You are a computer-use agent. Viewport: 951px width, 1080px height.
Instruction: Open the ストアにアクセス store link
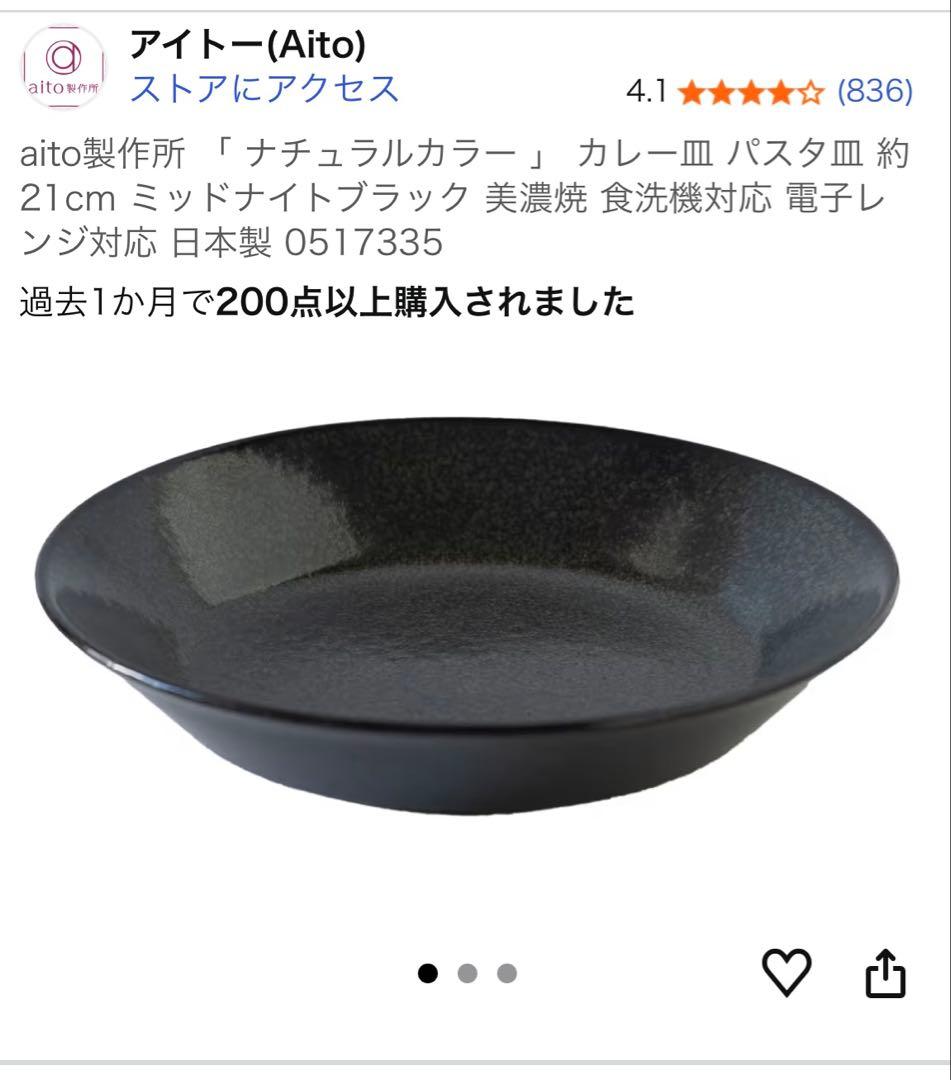click(x=264, y=89)
